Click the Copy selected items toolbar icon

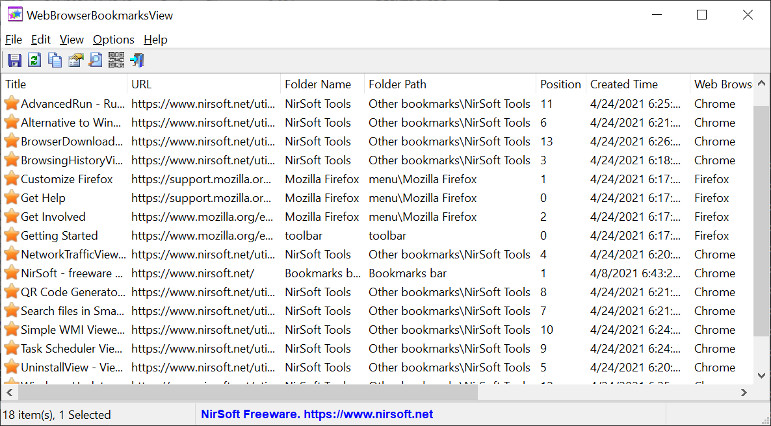[x=55, y=61]
